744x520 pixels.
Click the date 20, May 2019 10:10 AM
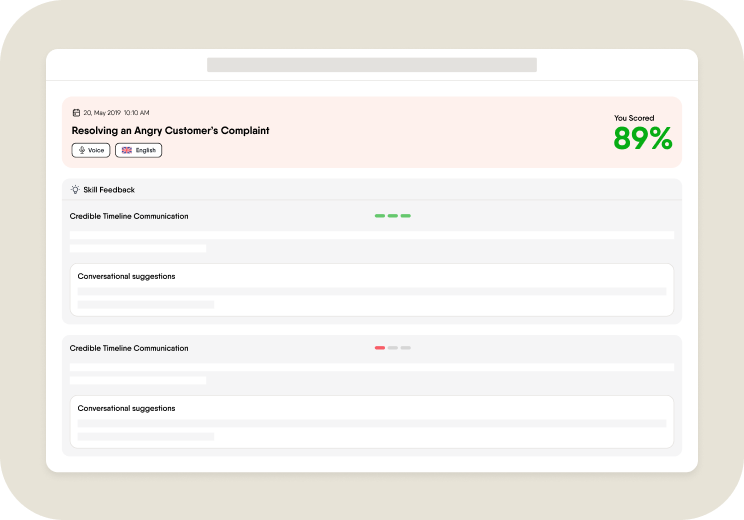pos(116,113)
